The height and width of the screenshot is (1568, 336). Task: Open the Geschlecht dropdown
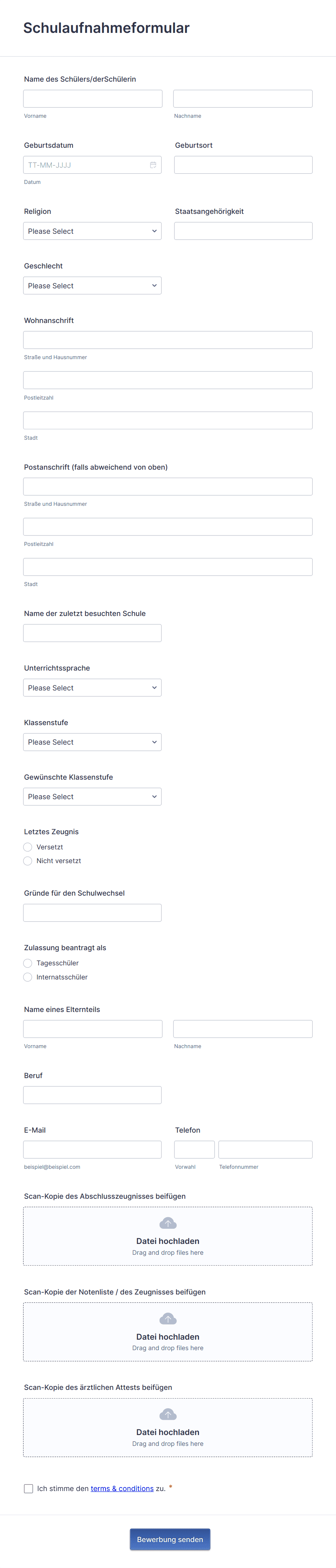pos(92,285)
